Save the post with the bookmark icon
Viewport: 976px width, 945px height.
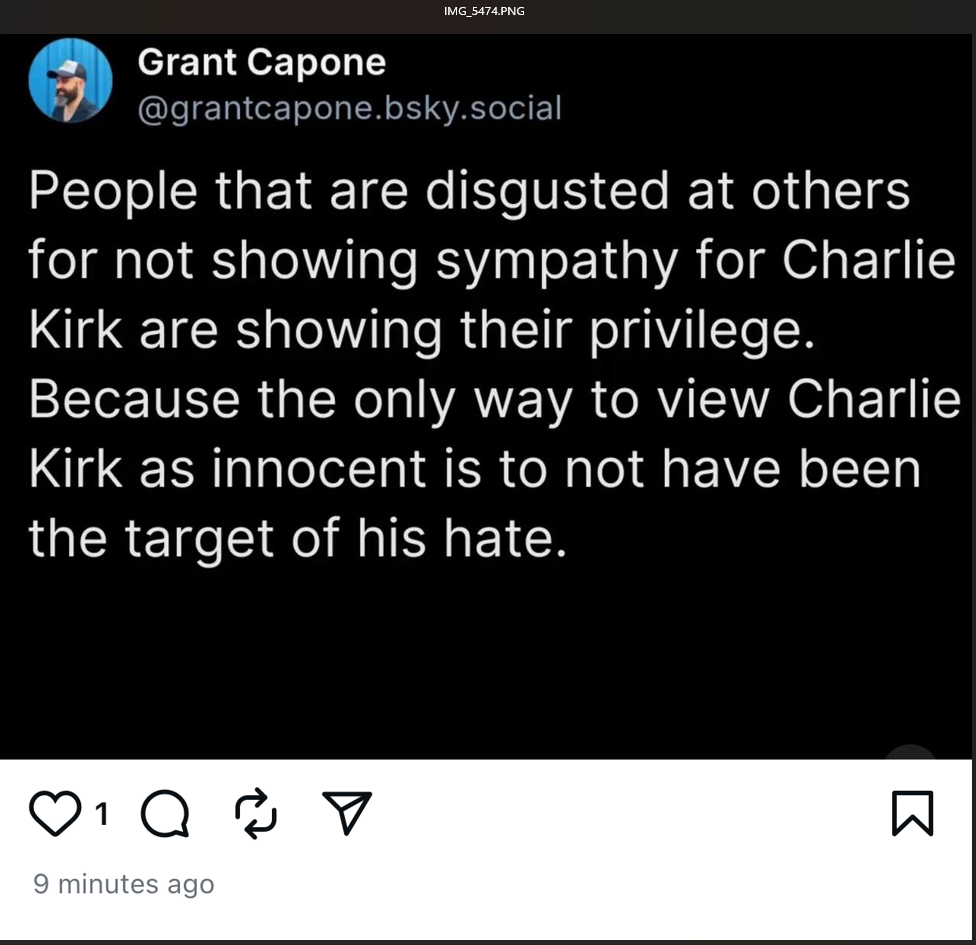[912, 813]
